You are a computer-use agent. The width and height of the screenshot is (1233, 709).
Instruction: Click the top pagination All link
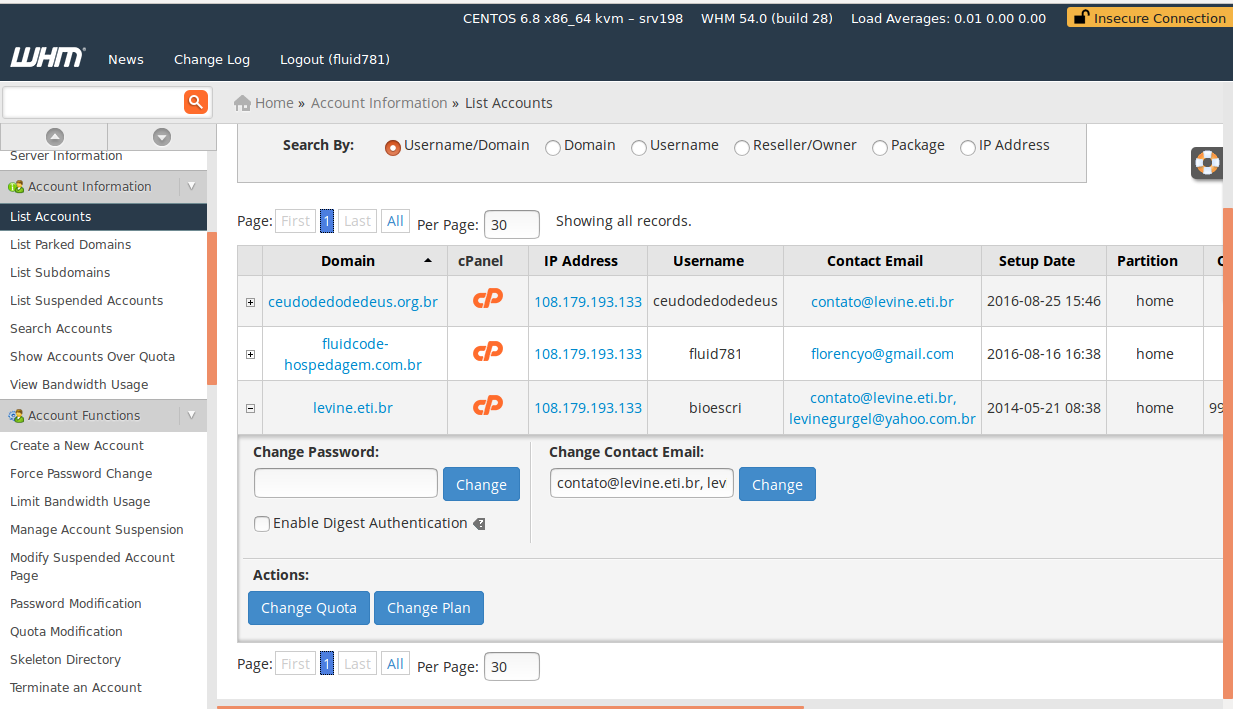(395, 221)
